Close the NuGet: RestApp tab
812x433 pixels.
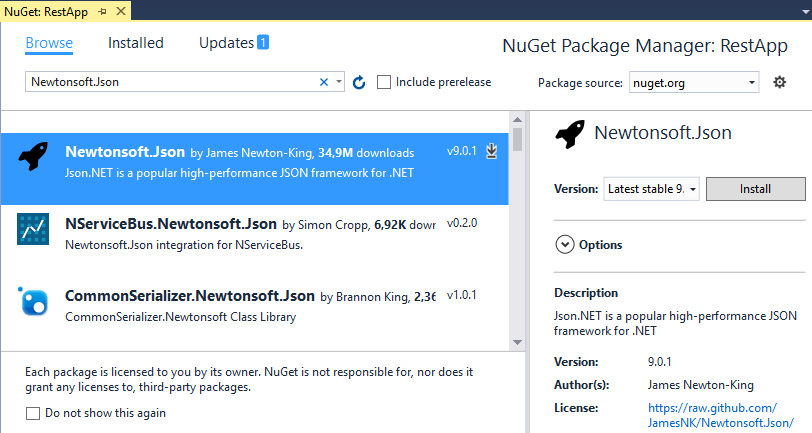coord(121,11)
